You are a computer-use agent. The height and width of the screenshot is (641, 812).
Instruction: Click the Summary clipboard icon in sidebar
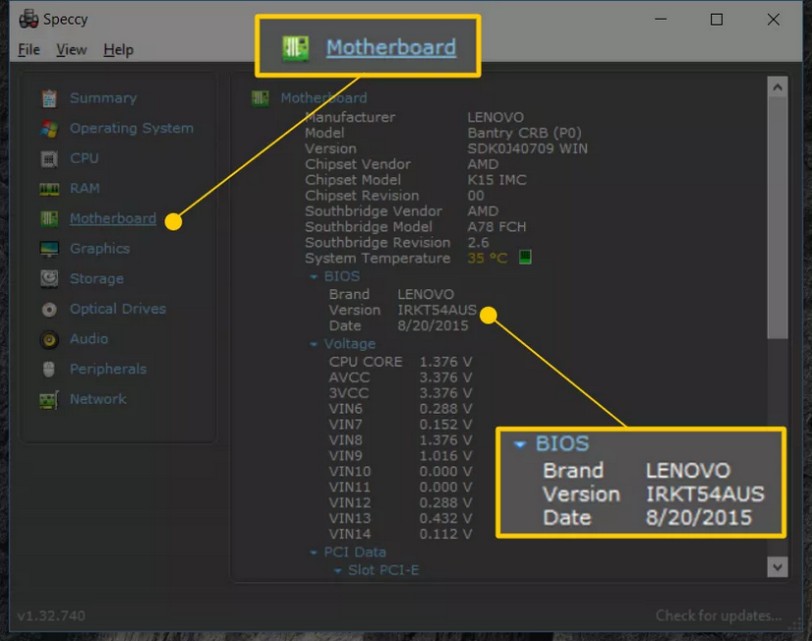(x=49, y=98)
